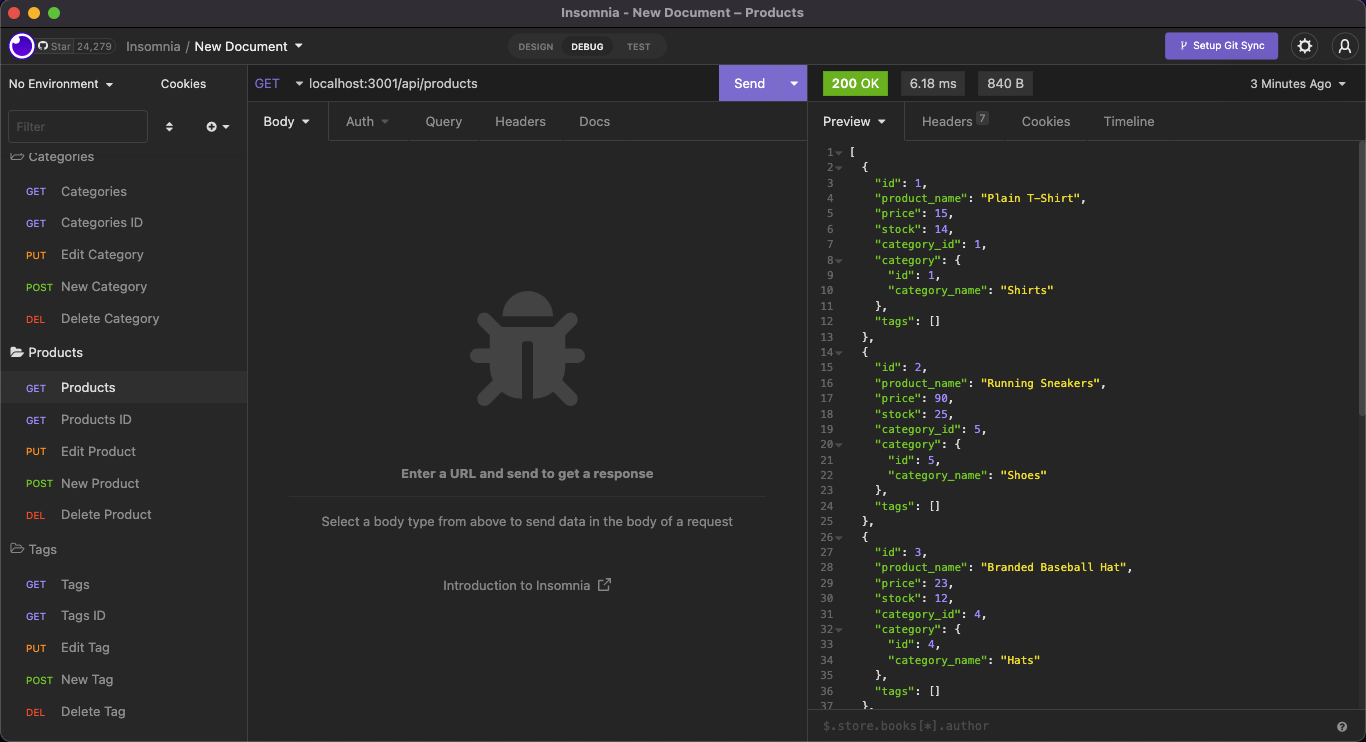Click Setup Git Sync

[1221, 46]
